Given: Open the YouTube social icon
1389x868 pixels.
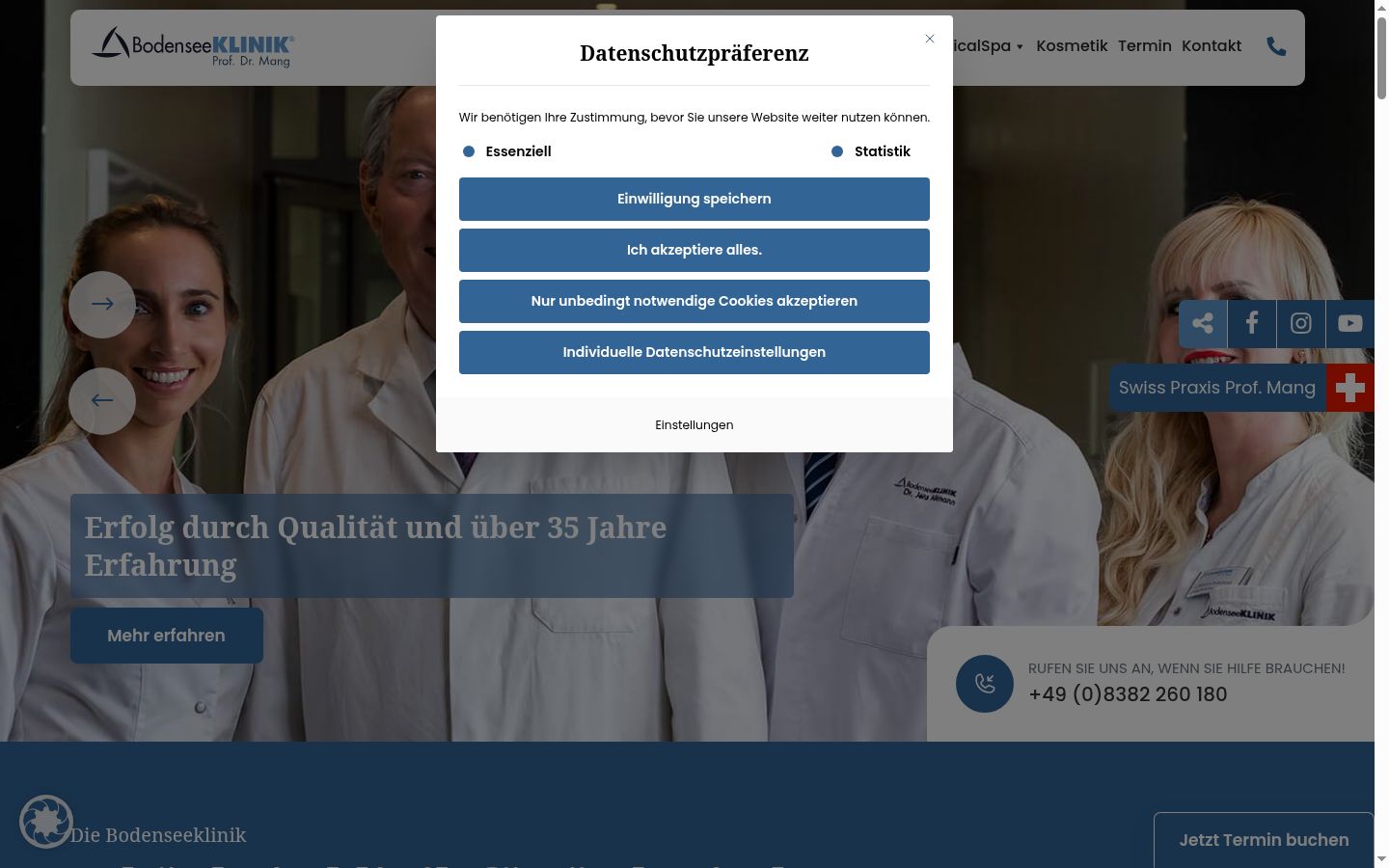Looking at the screenshot, I should pyautogui.click(x=1350, y=323).
